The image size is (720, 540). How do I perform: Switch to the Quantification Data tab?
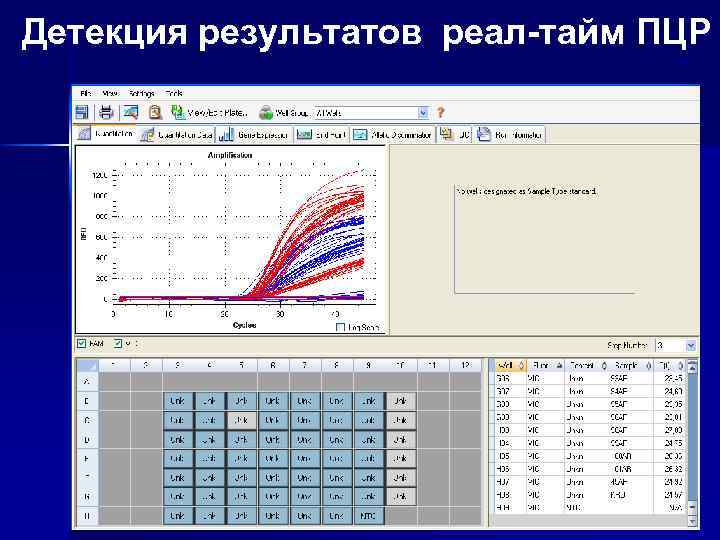pyautogui.click(x=176, y=135)
